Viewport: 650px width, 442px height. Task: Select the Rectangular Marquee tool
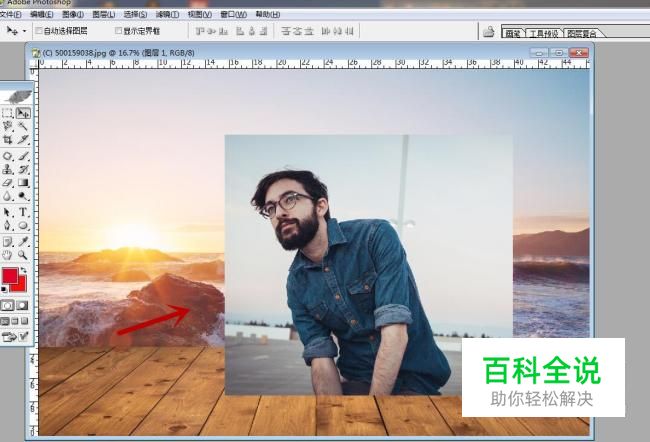tap(7, 113)
